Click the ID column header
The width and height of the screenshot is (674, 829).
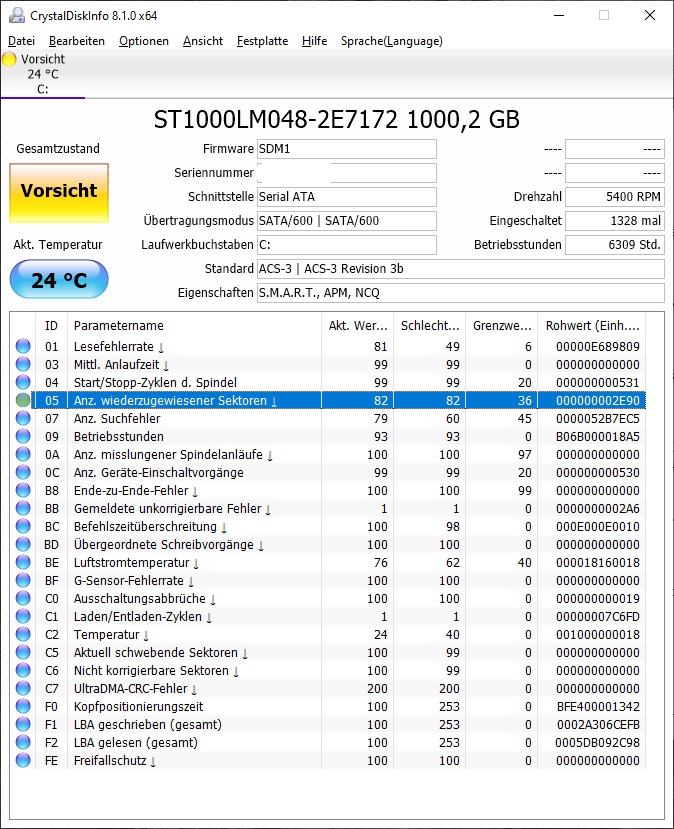pos(51,326)
